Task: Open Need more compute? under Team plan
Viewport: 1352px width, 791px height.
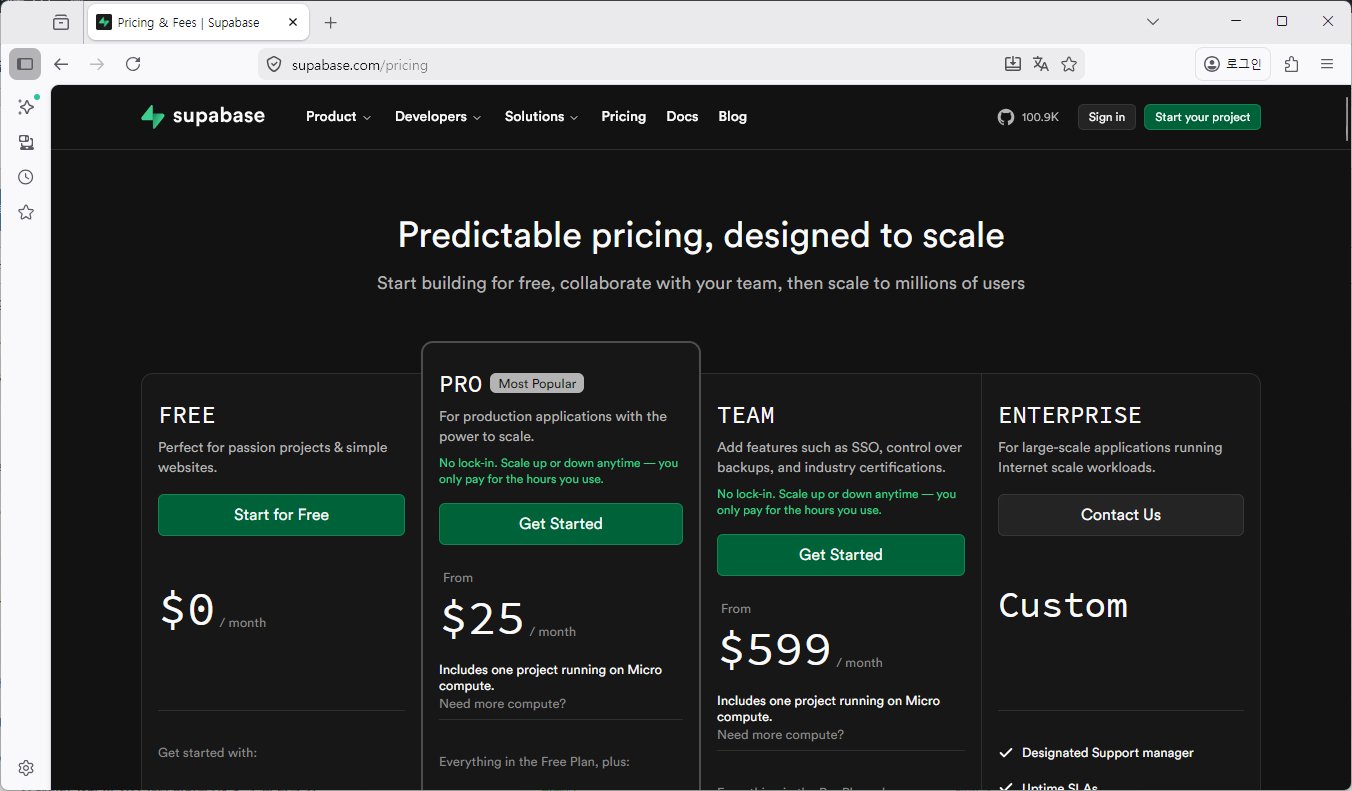Action: click(780, 734)
